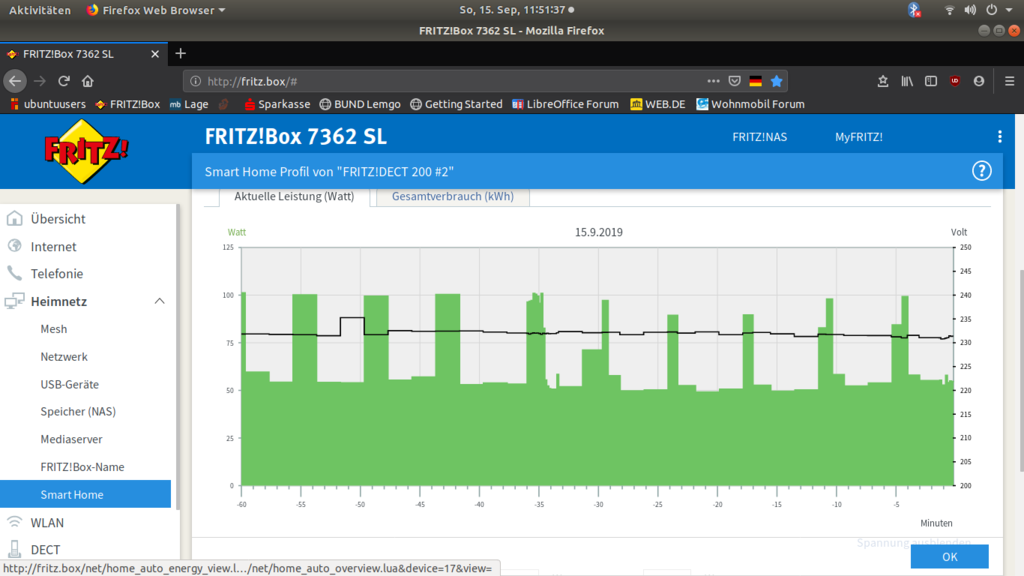Screen dimensions: 1024x576
Task: Click the Bluetooth status icon
Action: 914,10
